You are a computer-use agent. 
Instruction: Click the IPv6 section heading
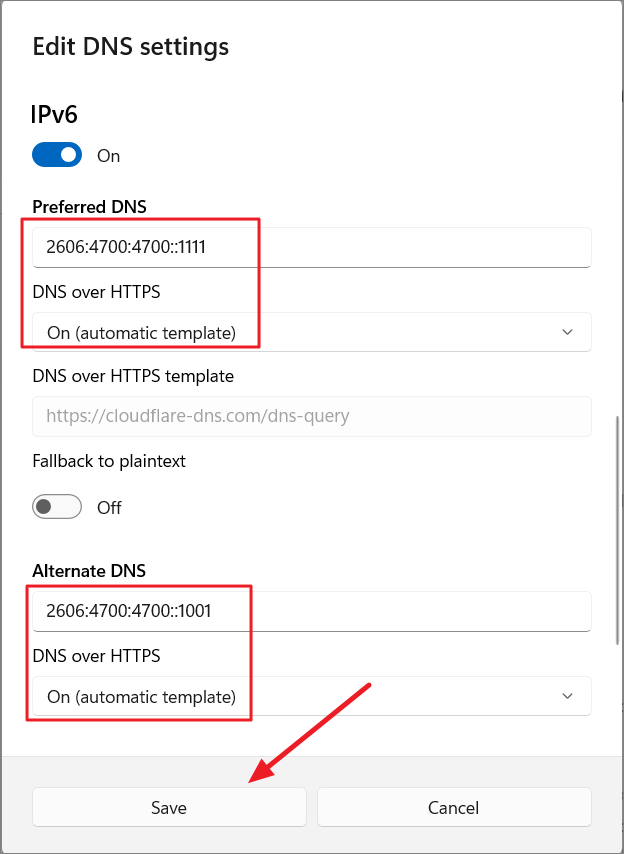coord(54,115)
